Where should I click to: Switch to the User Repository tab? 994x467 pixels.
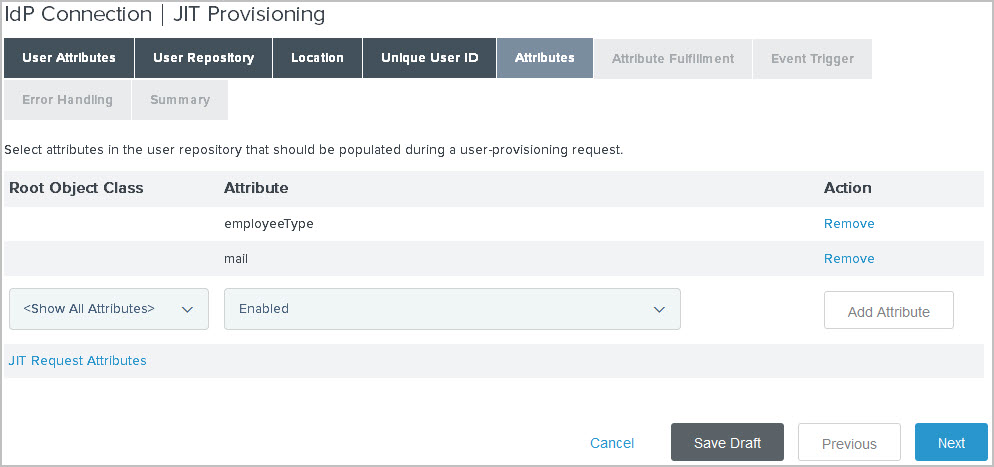point(203,58)
